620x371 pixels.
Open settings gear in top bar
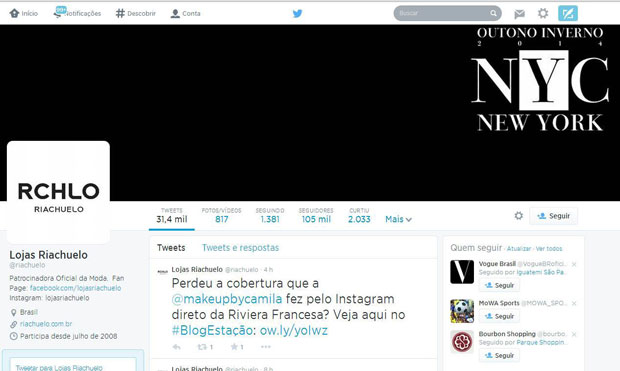(x=543, y=13)
